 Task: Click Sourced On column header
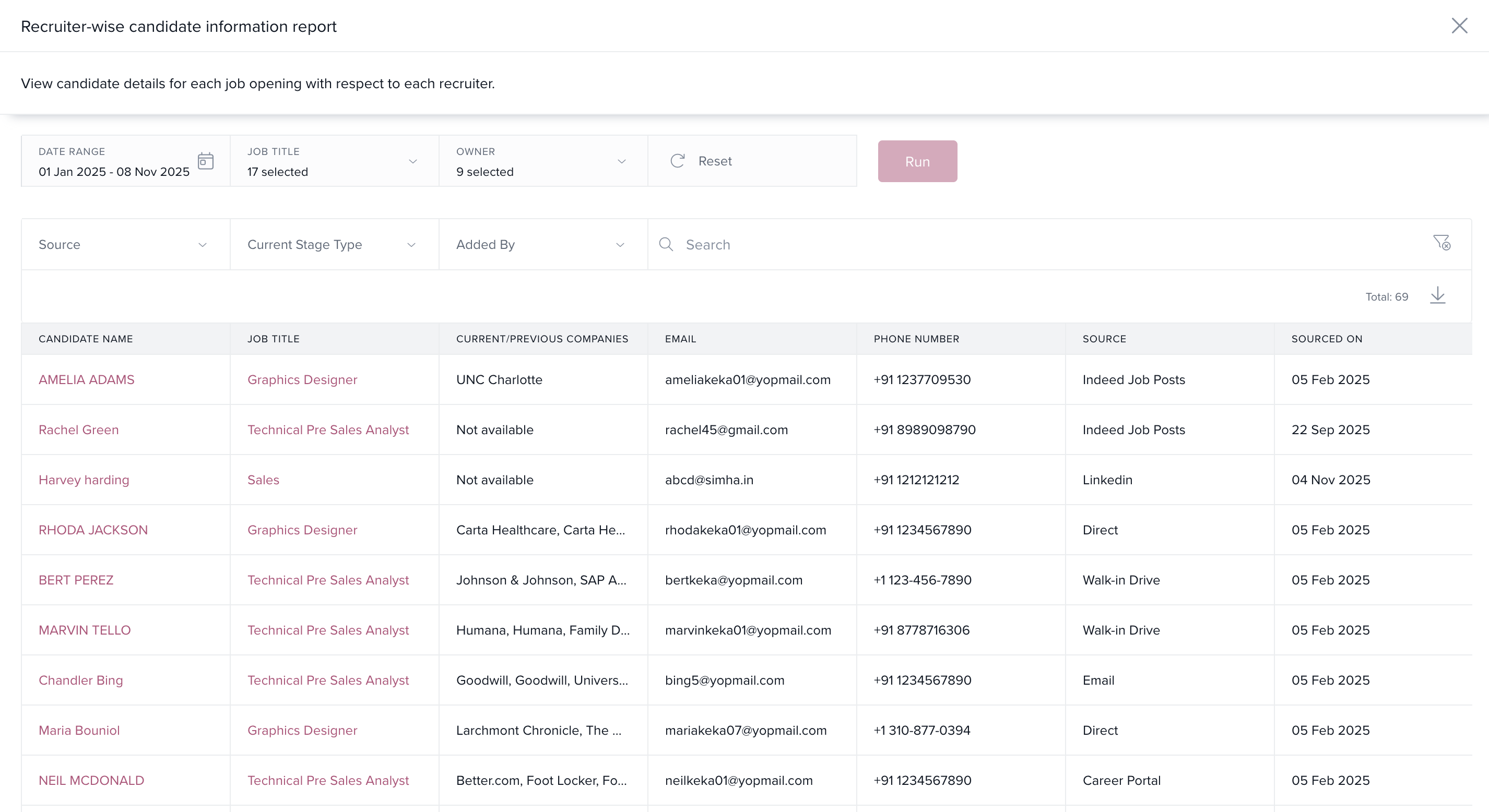click(1327, 339)
